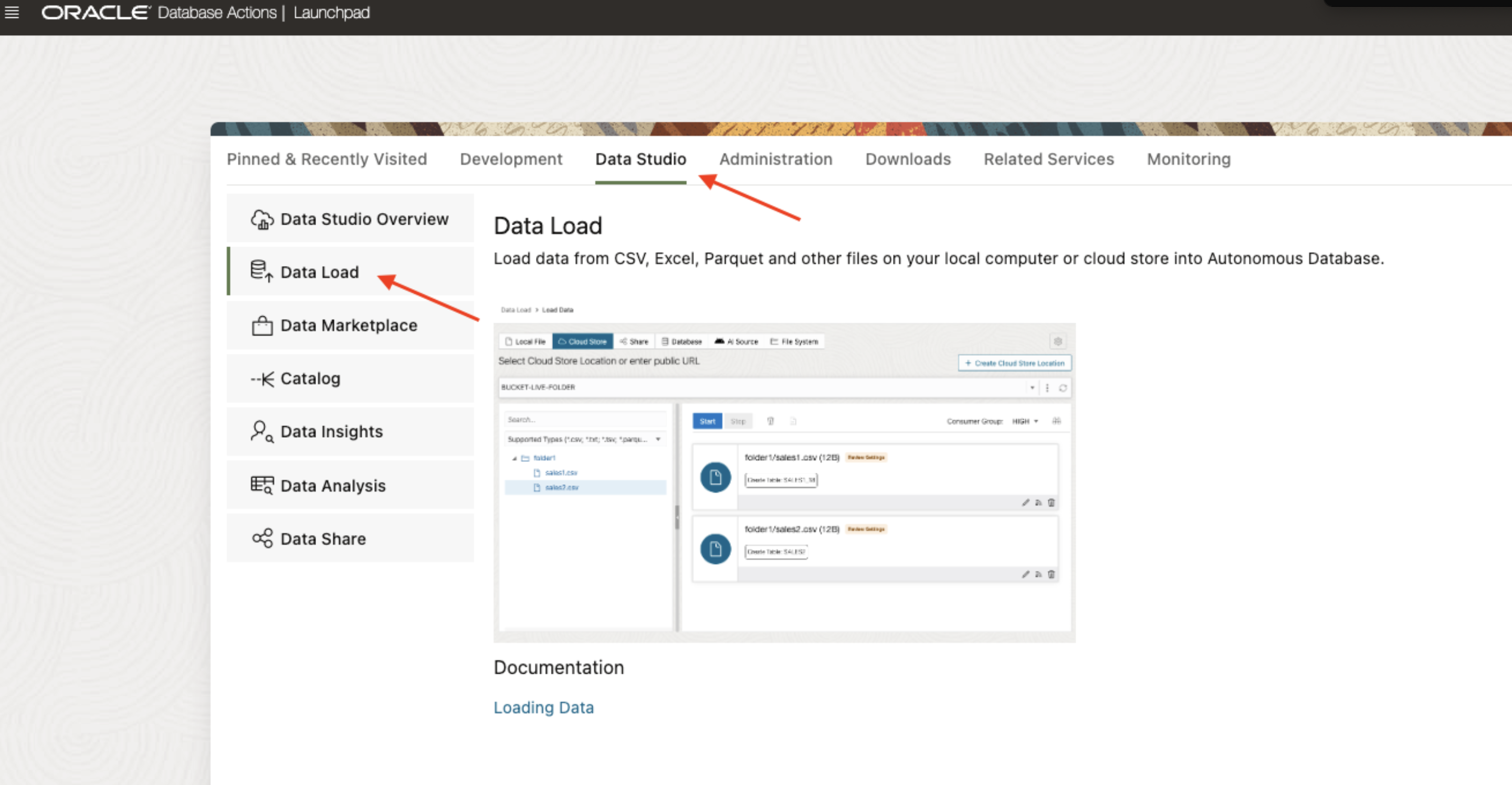Open the Loading Data documentation link

[543, 707]
